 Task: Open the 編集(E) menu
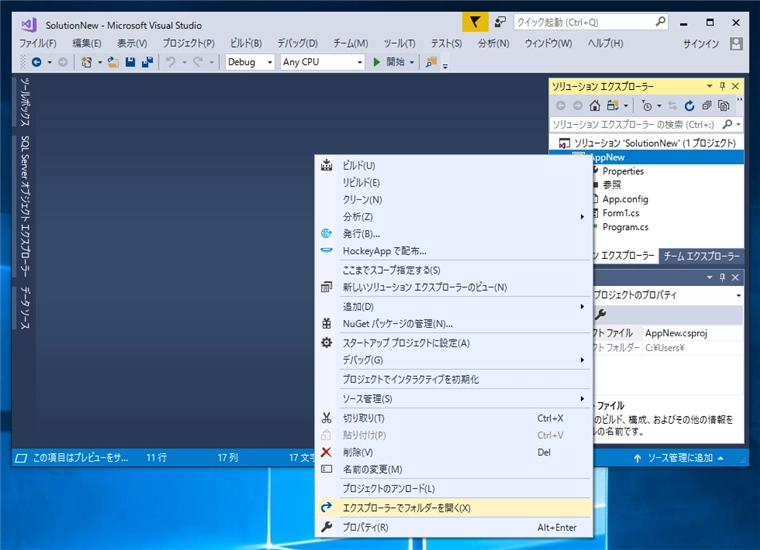[87, 44]
